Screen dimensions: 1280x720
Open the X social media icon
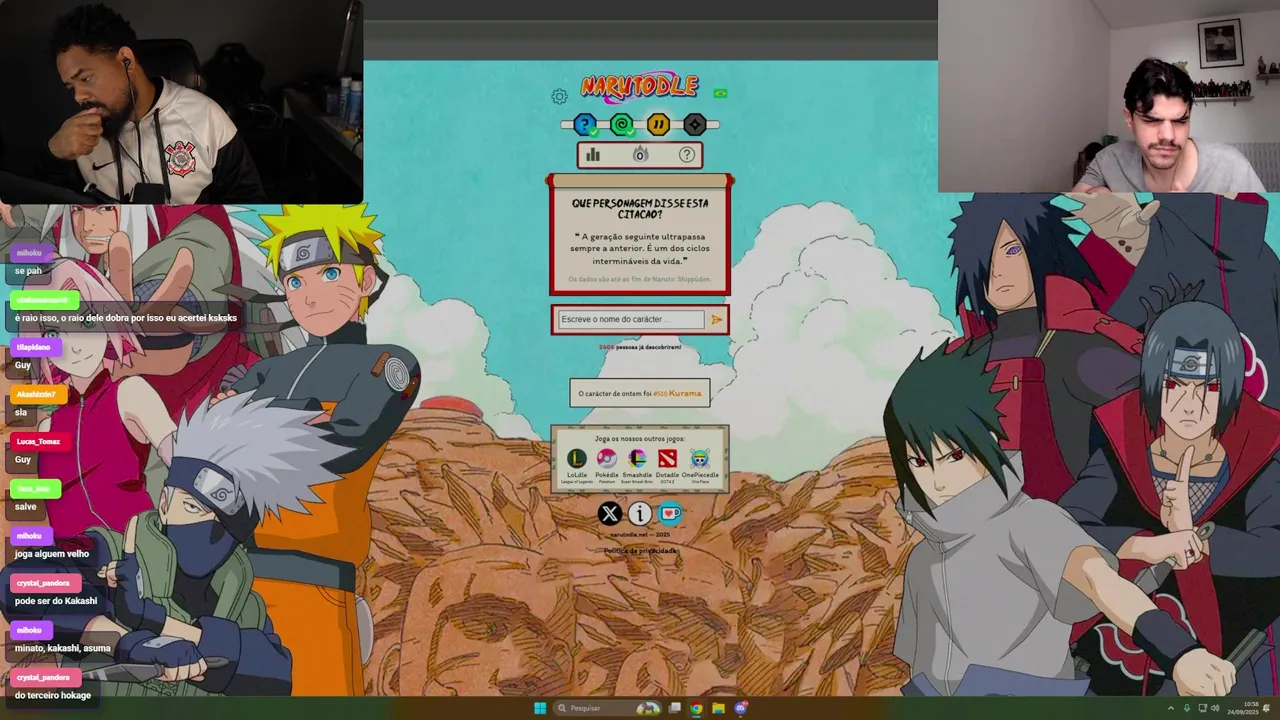coord(609,514)
